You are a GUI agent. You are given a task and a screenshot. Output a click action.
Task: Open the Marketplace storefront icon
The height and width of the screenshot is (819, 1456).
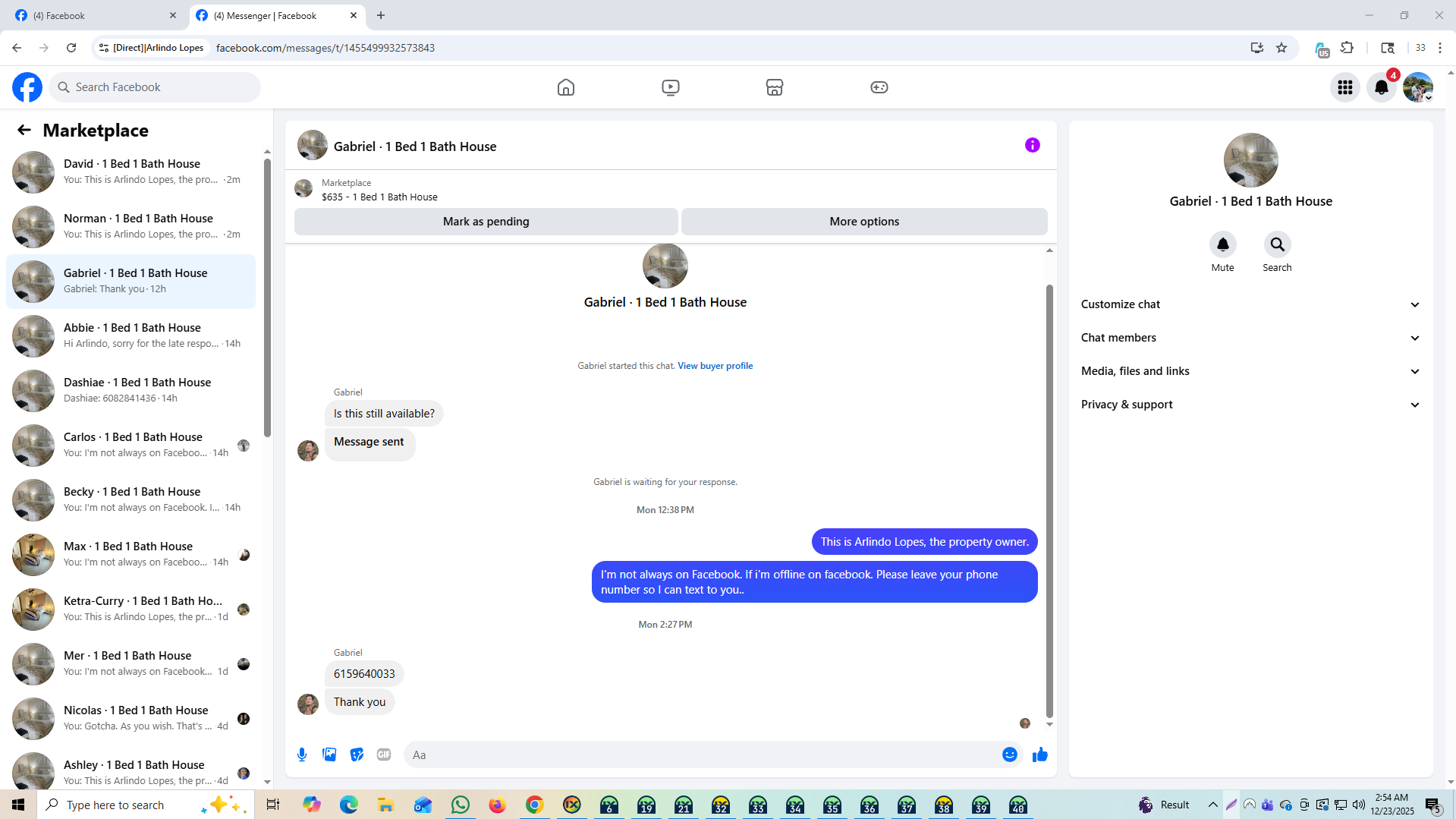pyautogui.click(x=774, y=87)
